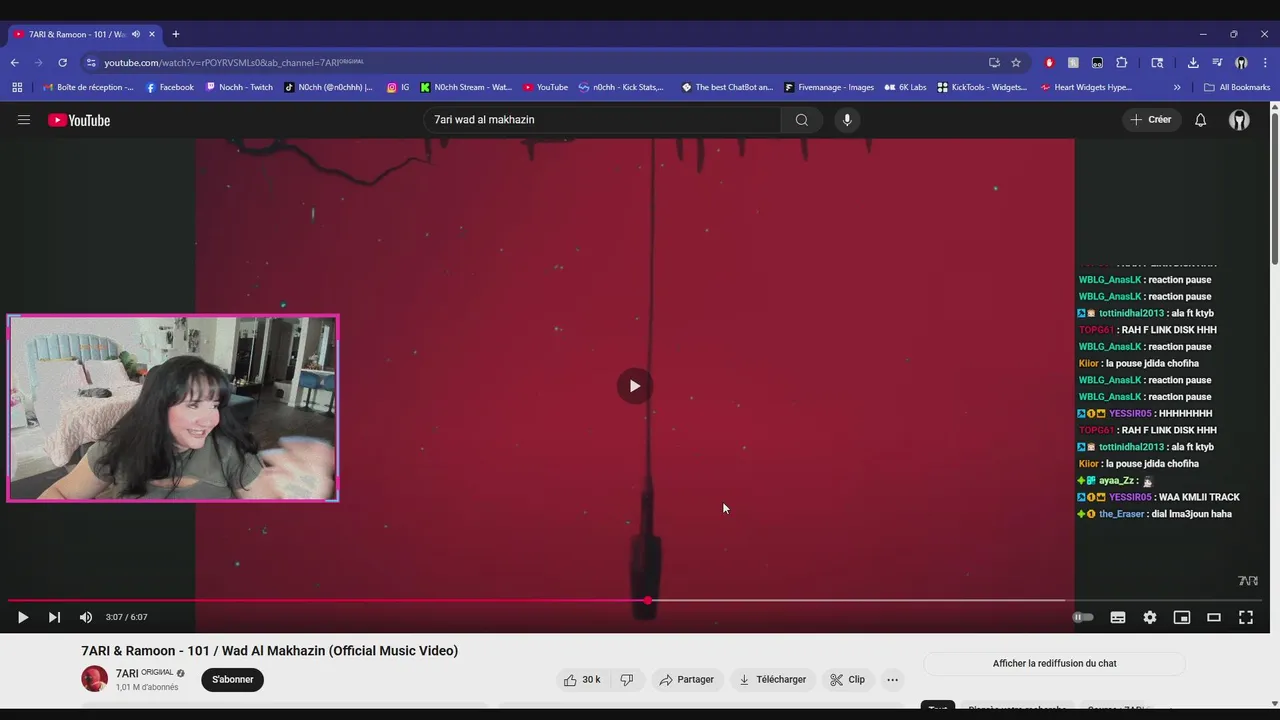Open the YouTube guide hamburger menu

point(24,120)
